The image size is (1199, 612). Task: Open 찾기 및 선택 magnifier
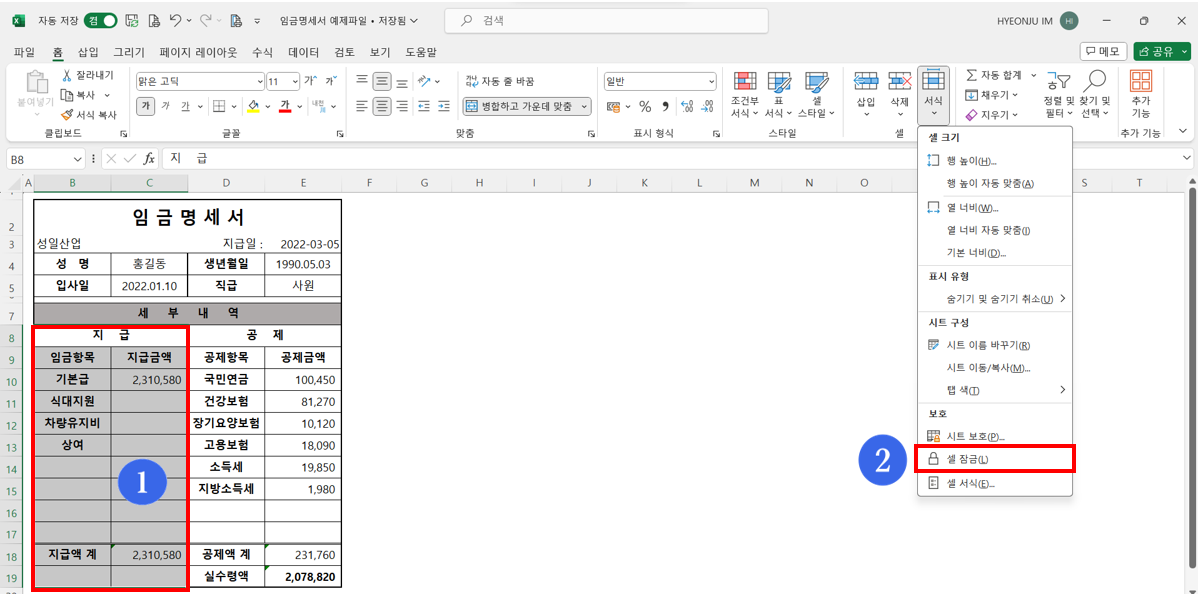[1095, 93]
